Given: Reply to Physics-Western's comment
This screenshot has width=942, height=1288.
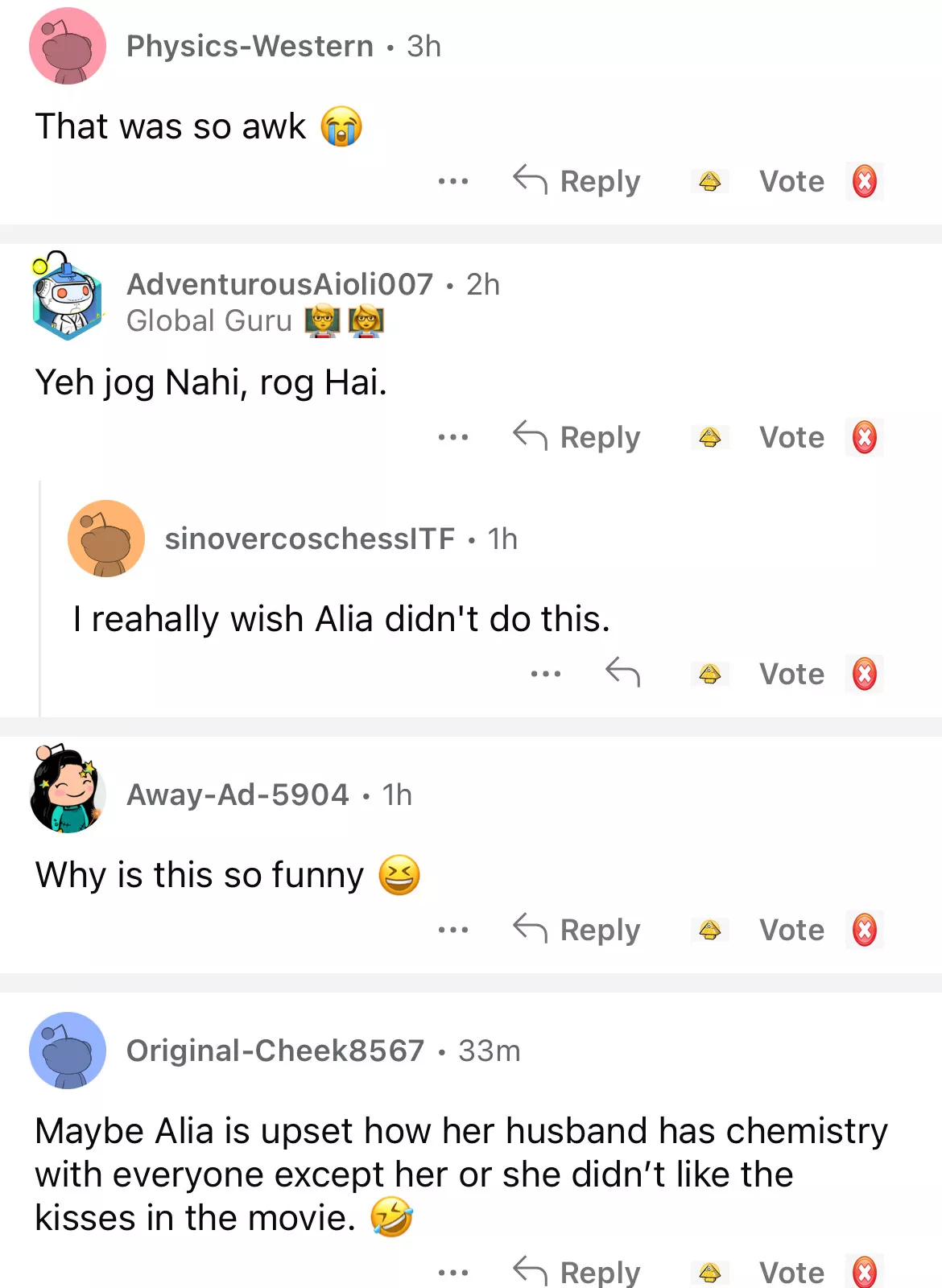Looking at the screenshot, I should tap(577, 181).
